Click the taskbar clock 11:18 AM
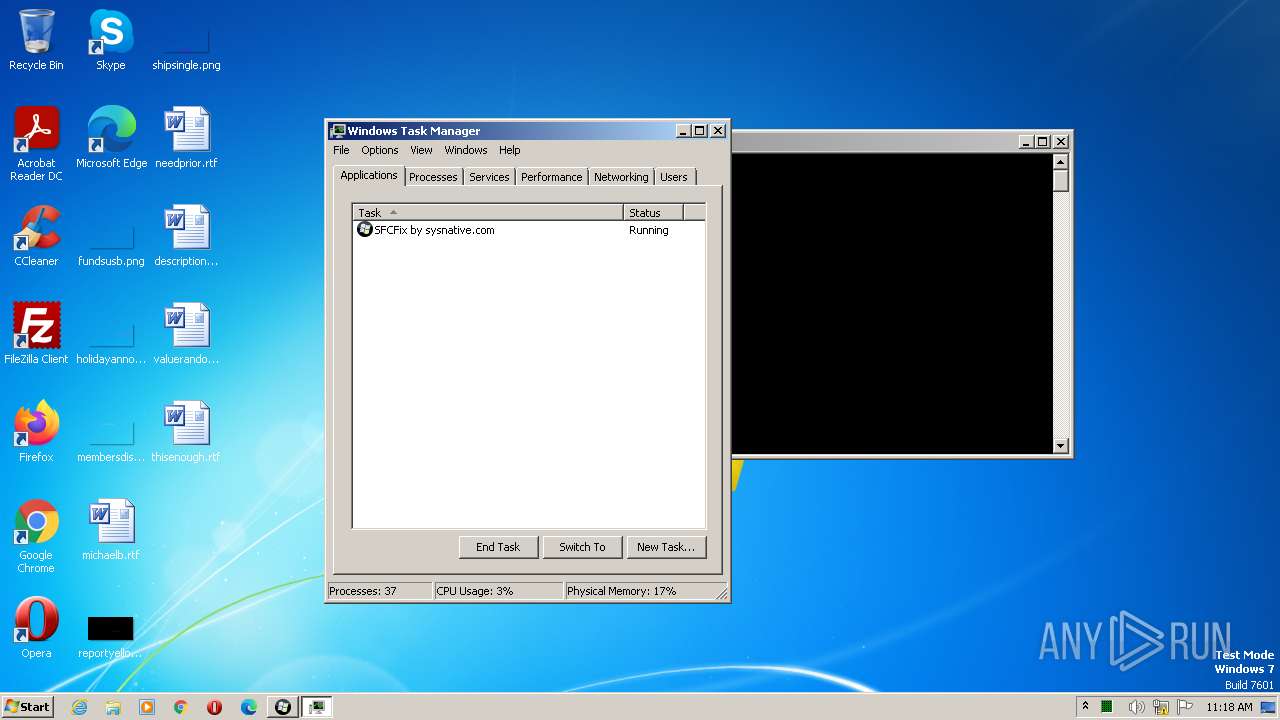1280x720 pixels. click(1229, 707)
